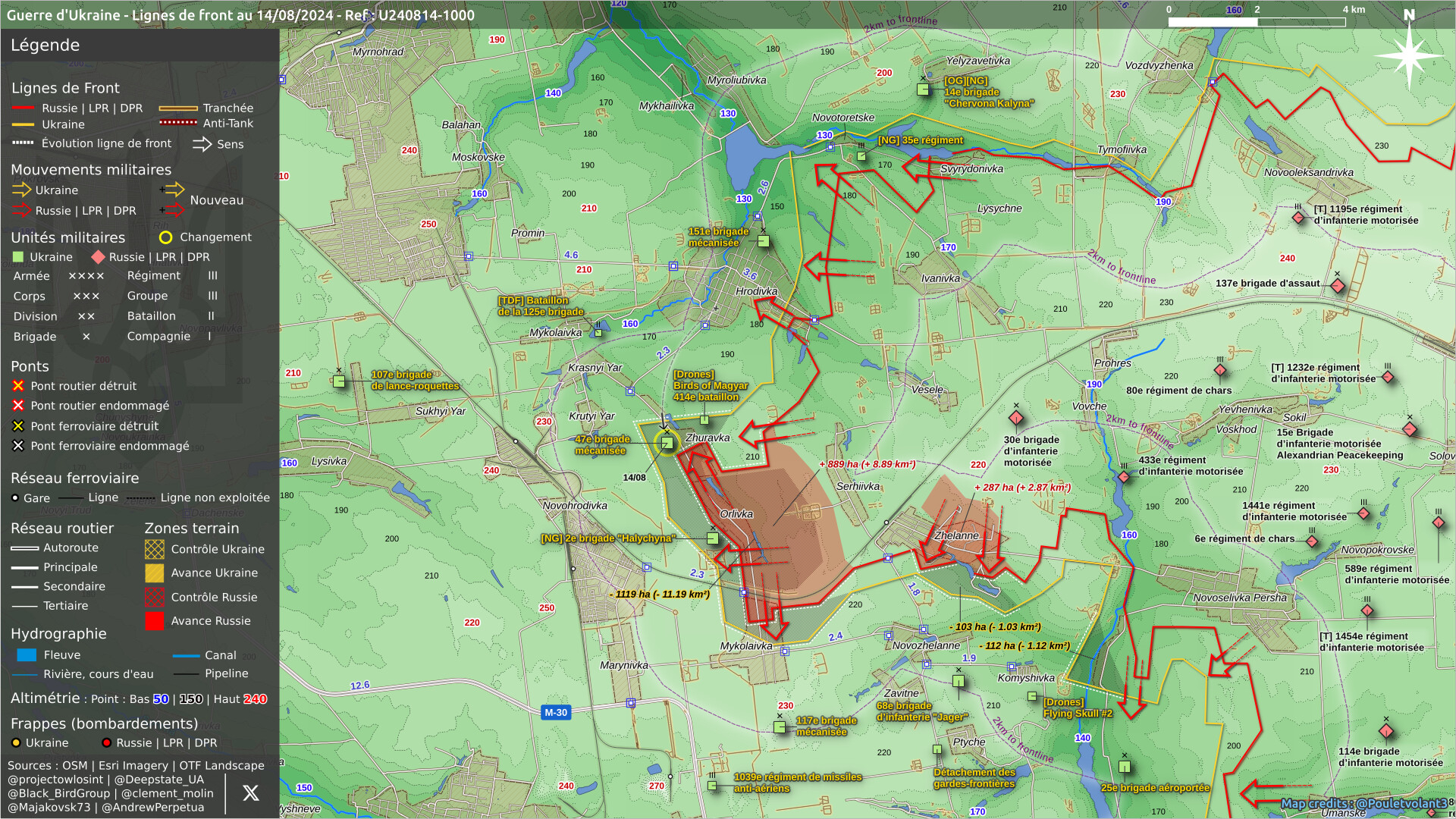The width and height of the screenshot is (1456, 819).
Task: Click the X (Twitter) logo icon
Action: click(x=250, y=793)
